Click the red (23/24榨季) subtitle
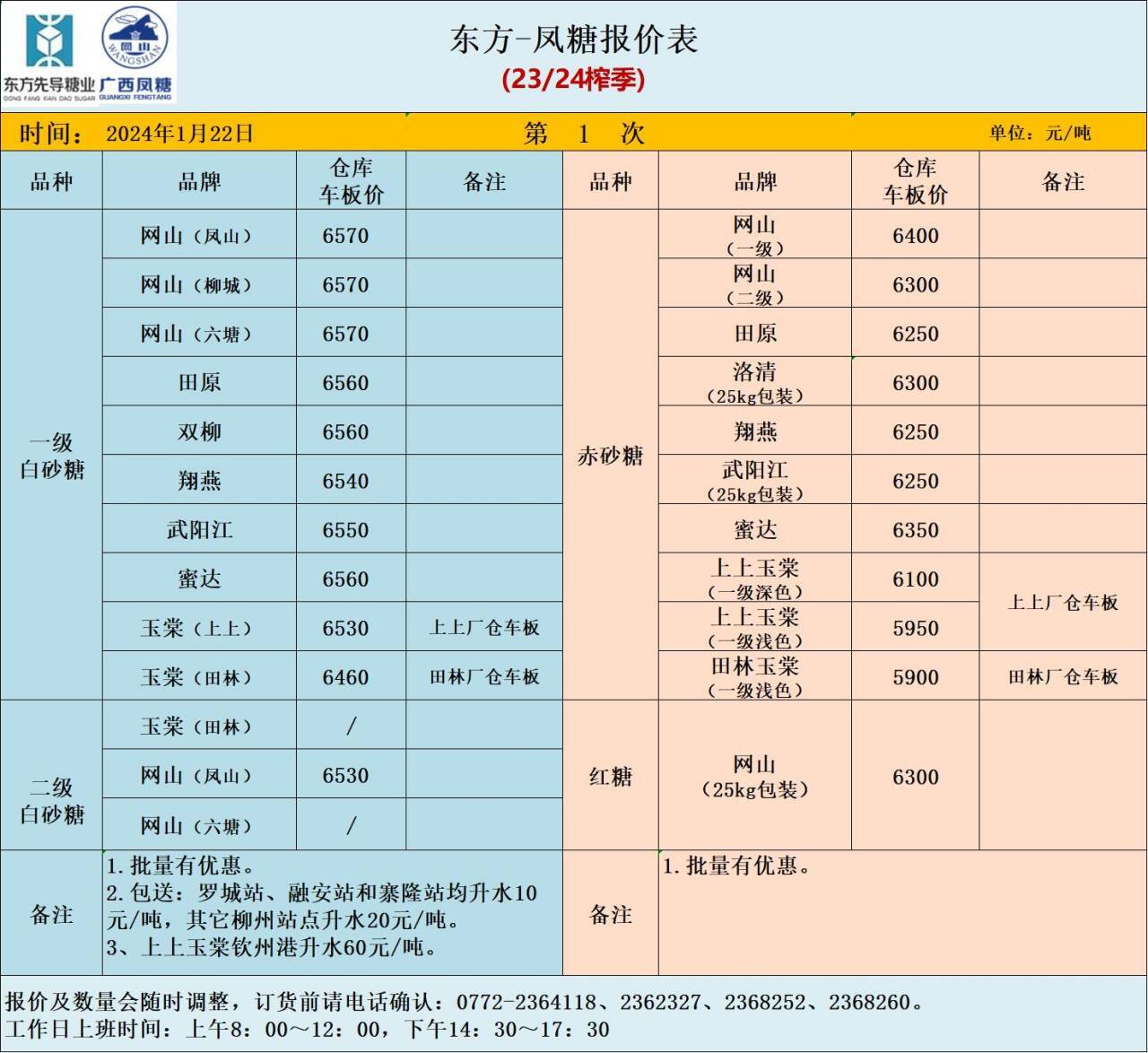The image size is (1148, 1053). tap(573, 80)
